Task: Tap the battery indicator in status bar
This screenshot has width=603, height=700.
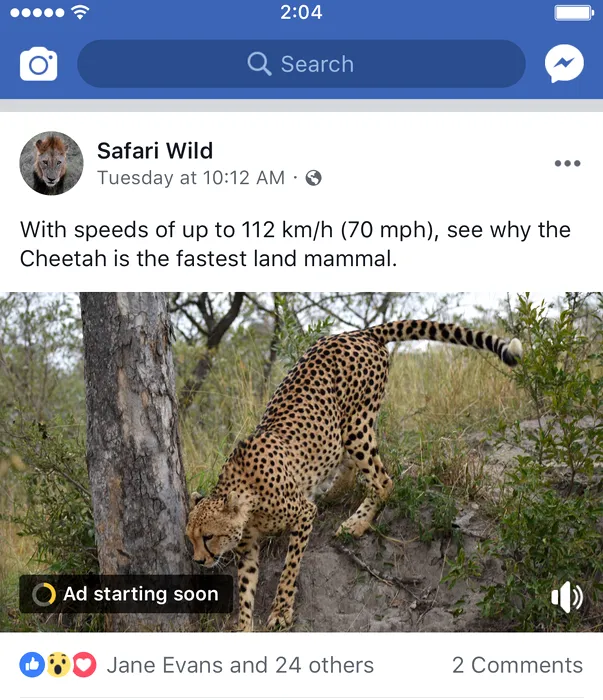Action: coord(573,13)
